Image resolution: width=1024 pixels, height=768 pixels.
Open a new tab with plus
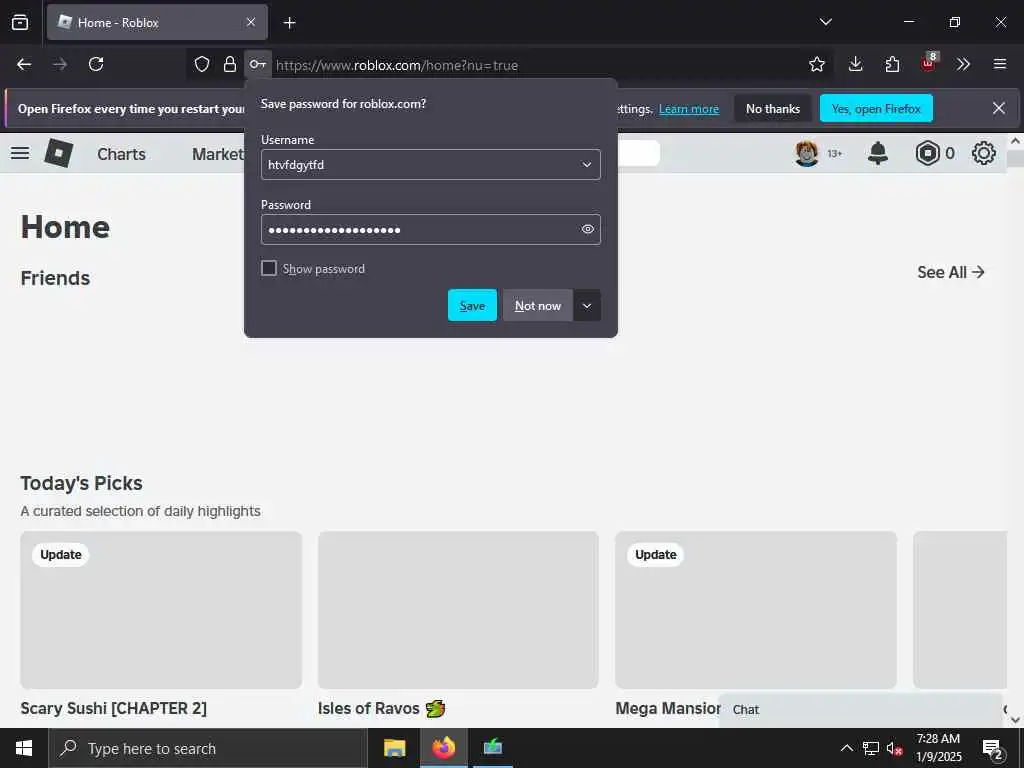tap(289, 23)
